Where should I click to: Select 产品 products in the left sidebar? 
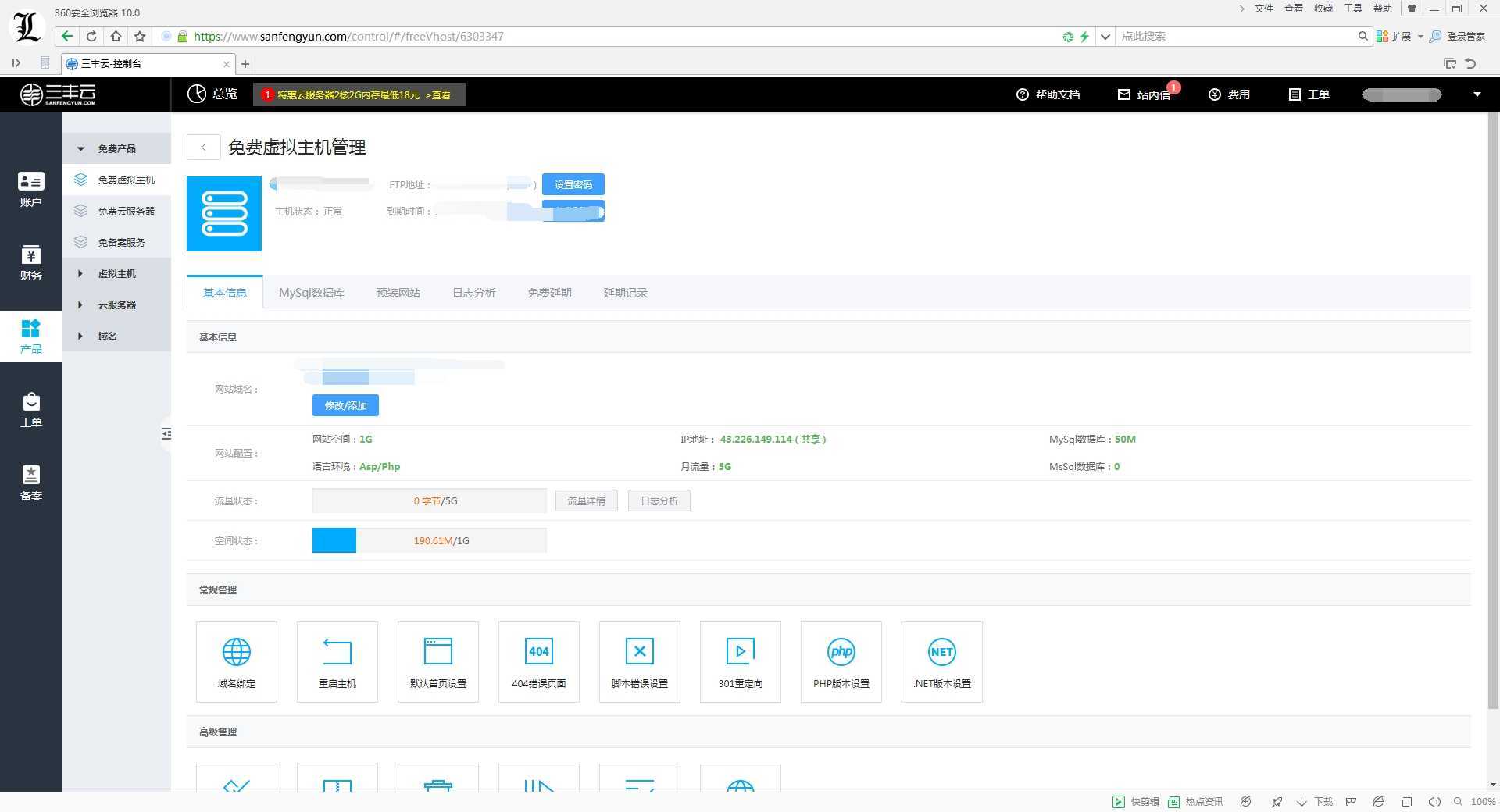click(x=31, y=337)
